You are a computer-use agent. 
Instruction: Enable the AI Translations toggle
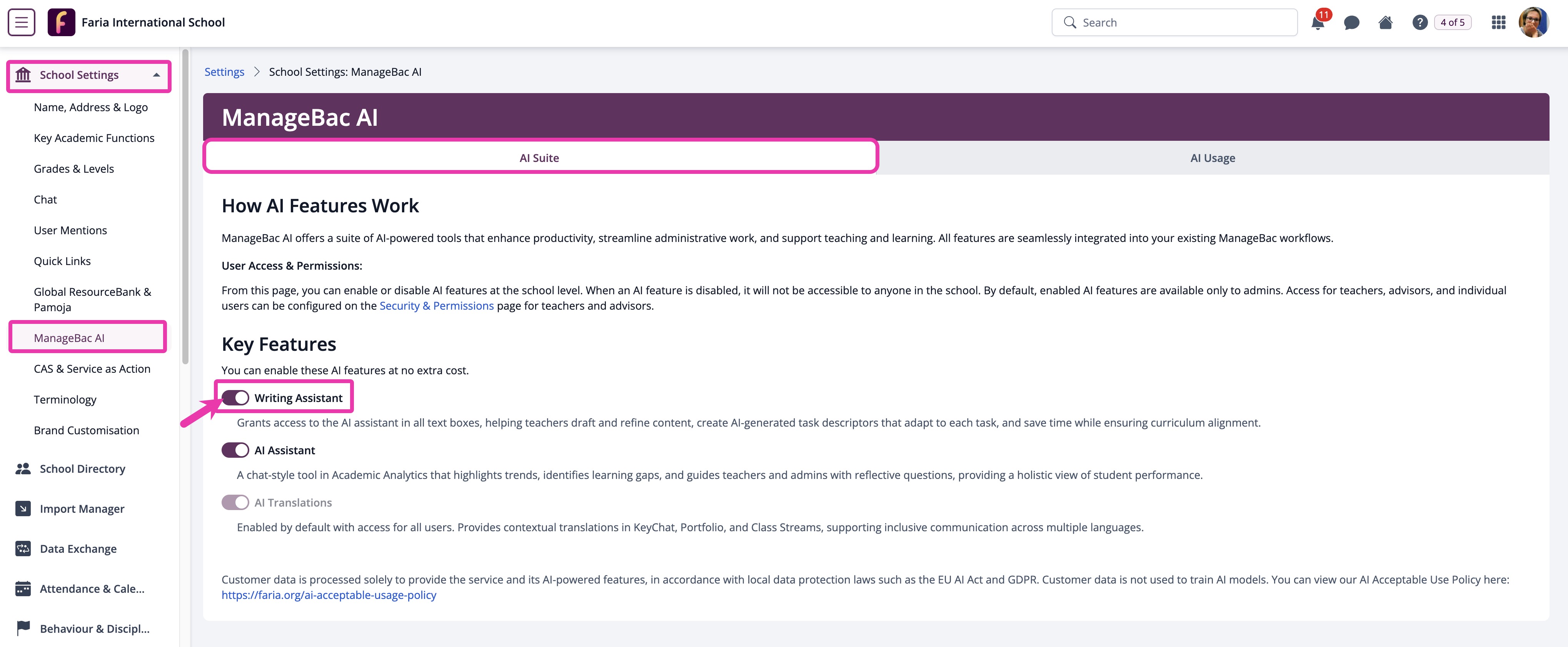pyautogui.click(x=235, y=502)
